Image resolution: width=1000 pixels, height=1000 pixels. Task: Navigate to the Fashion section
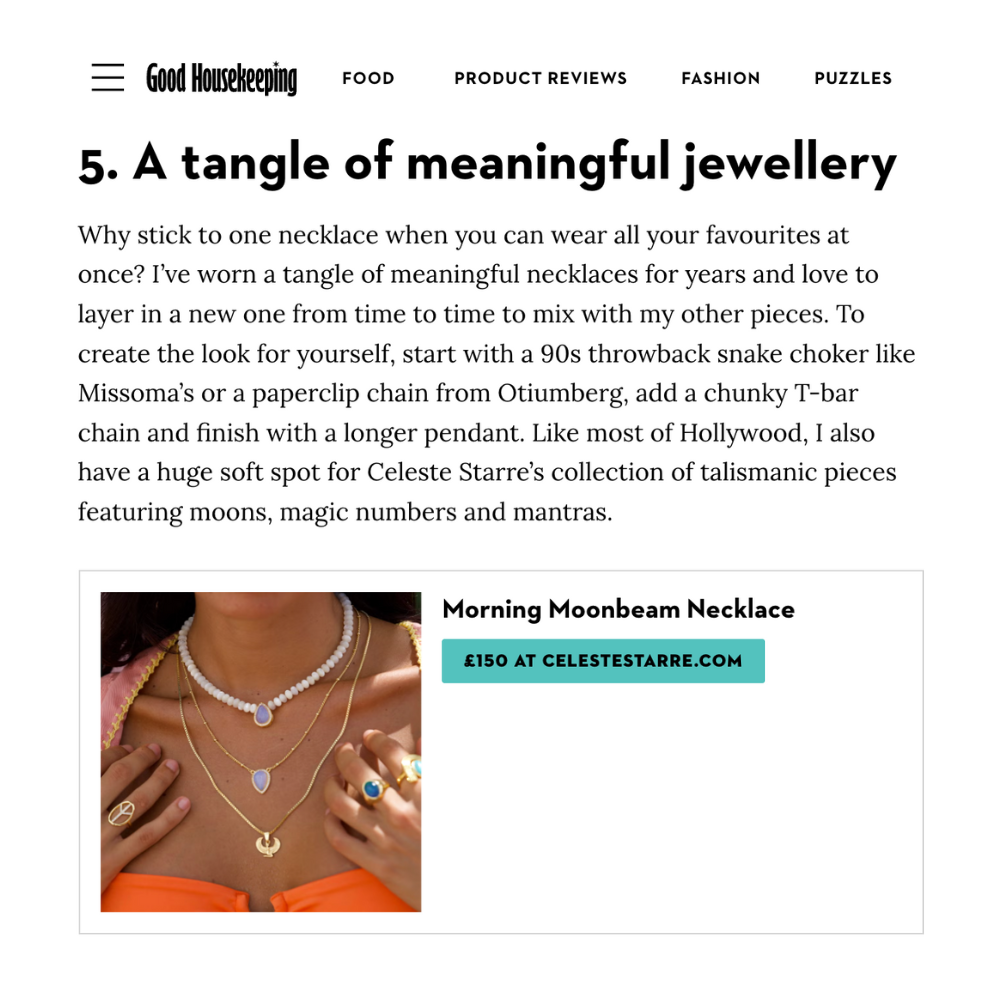pos(720,78)
